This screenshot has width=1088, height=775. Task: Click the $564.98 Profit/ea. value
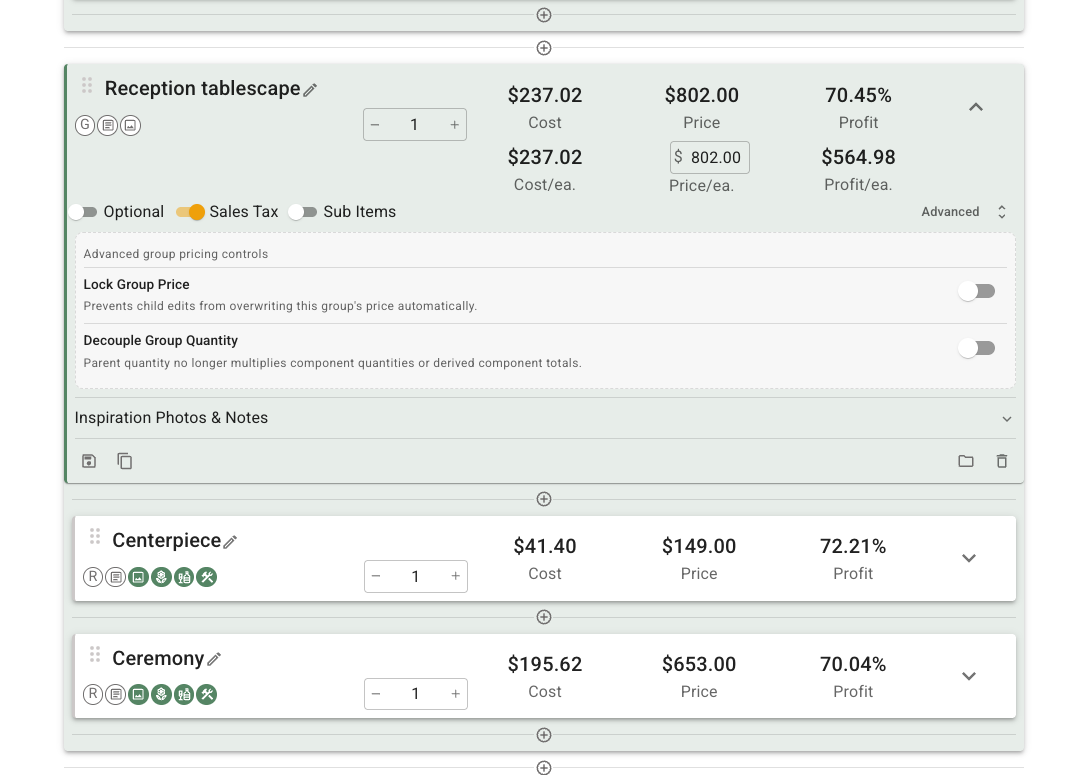coord(858,157)
